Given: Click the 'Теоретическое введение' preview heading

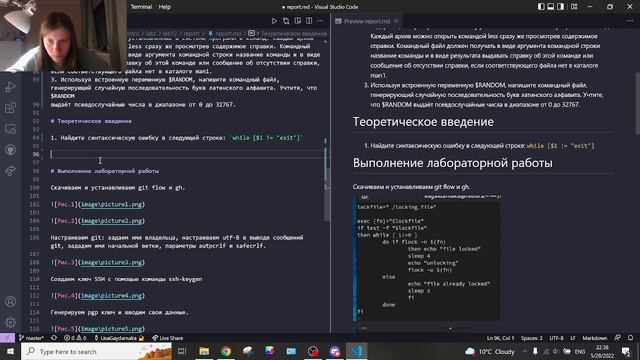Looking at the screenshot, I should point(423,122).
